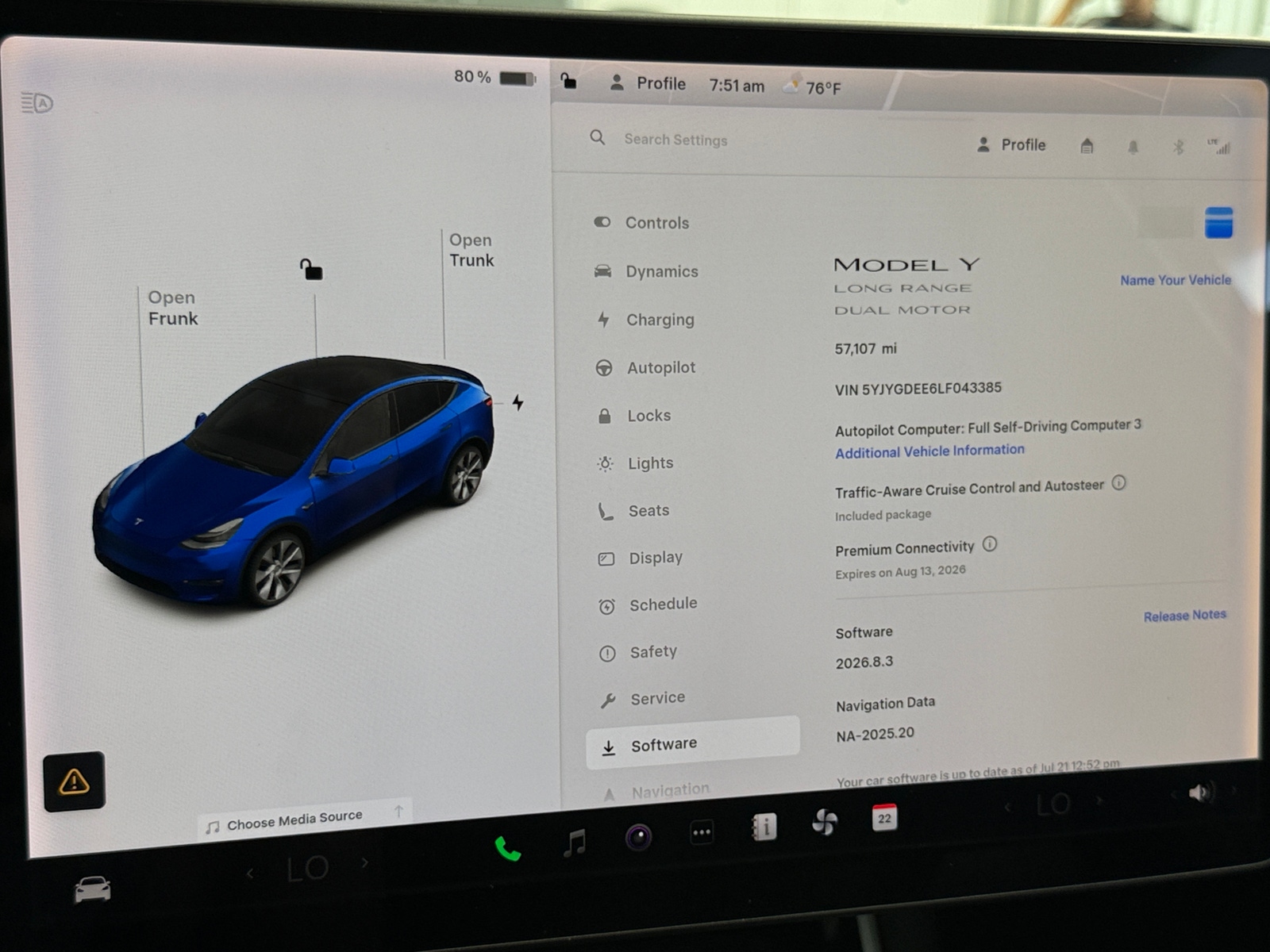1270x952 pixels.
Task: Open the green Phone app
Action: [x=507, y=850]
